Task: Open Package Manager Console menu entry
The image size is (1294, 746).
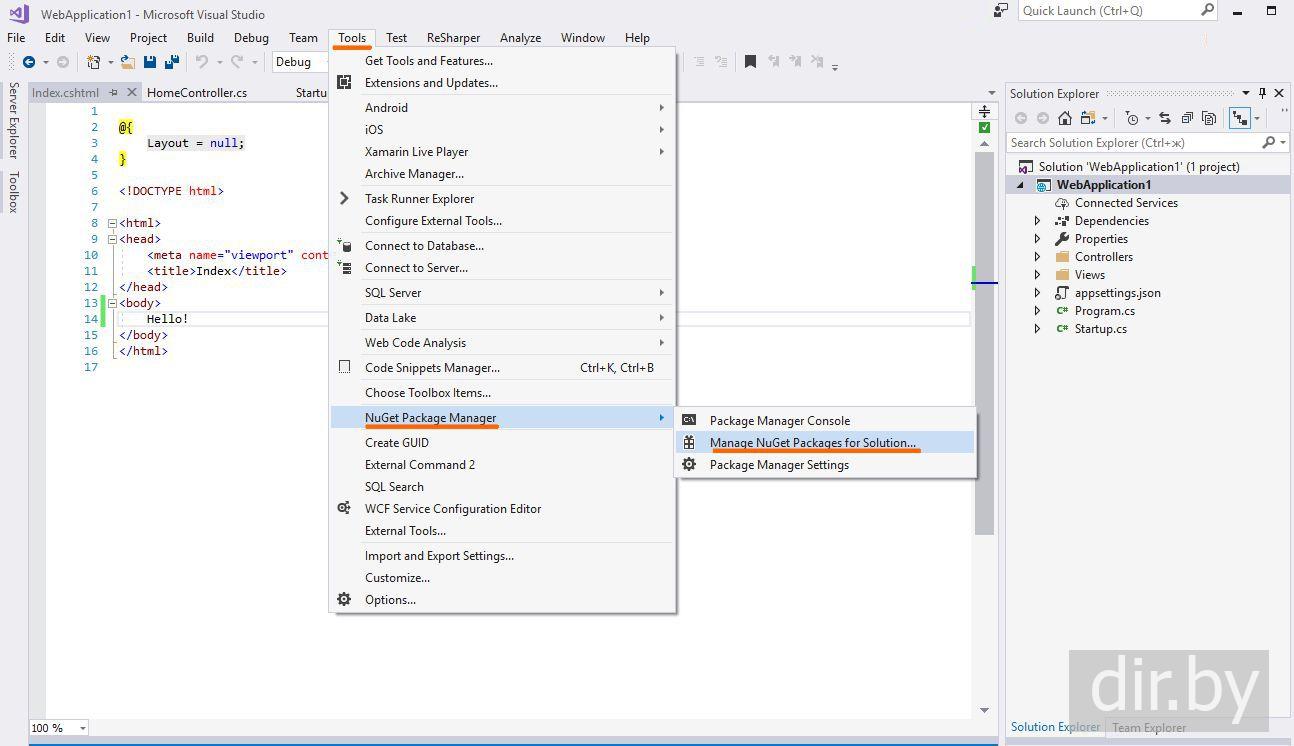Action: (x=779, y=420)
